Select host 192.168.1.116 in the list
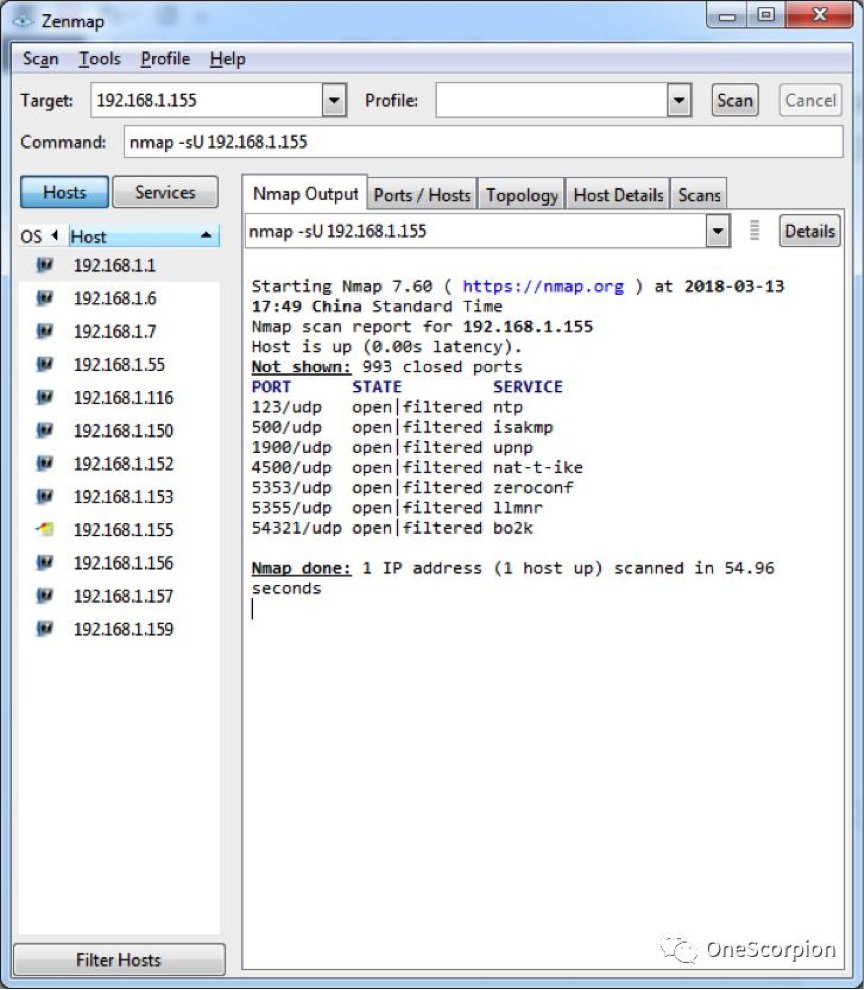The height and width of the screenshot is (990, 864). click(x=119, y=398)
